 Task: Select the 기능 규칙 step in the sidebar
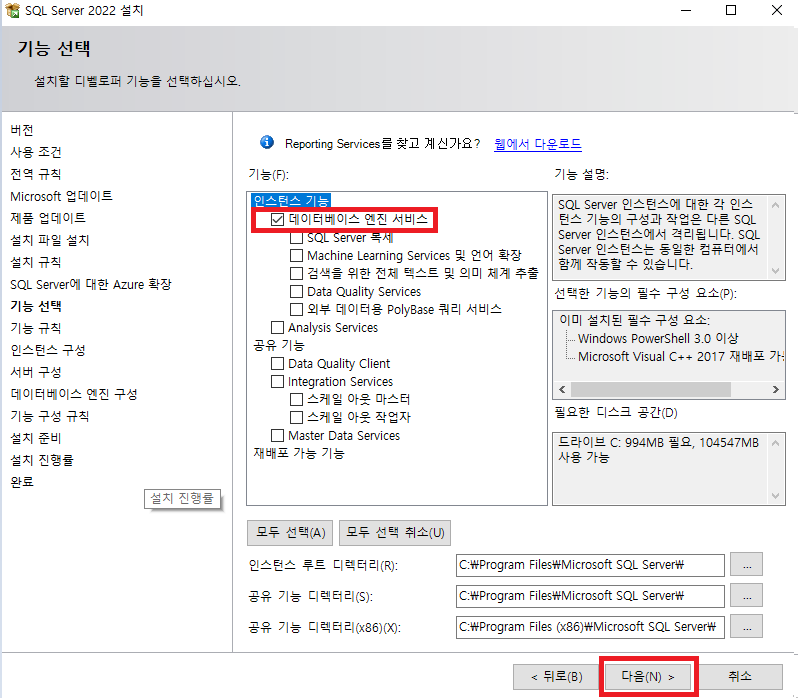[x=36, y=328]
